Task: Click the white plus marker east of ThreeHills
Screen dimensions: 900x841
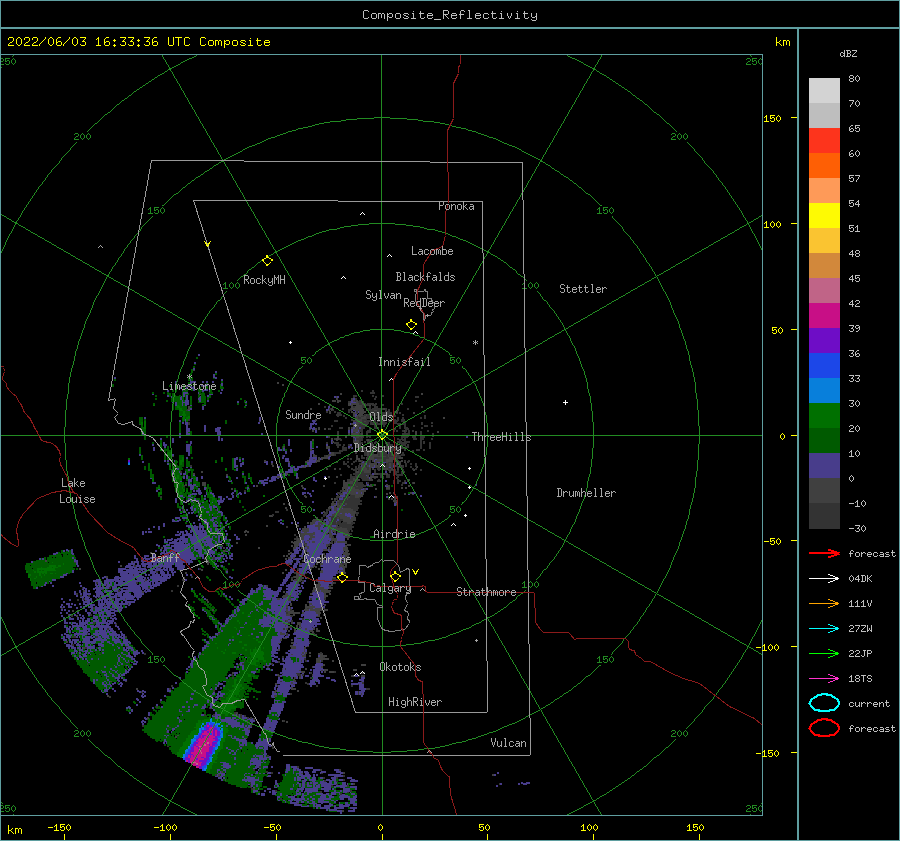Action: (x=565, y=402)
